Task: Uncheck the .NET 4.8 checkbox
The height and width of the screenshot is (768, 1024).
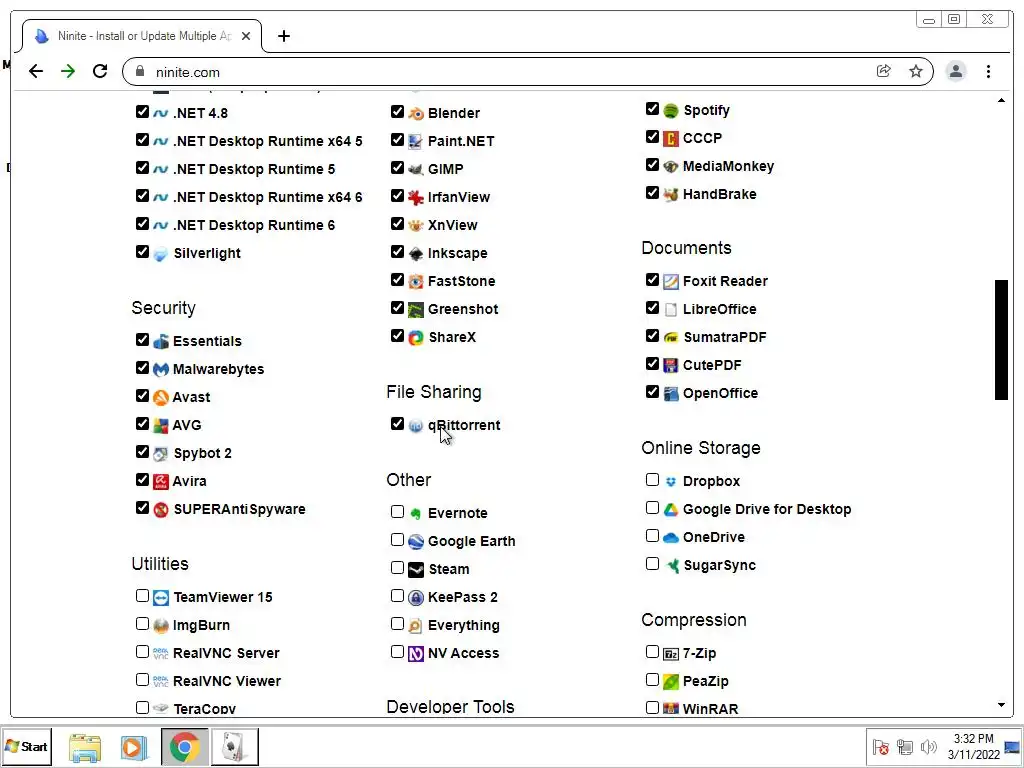Action: [x=142, y=112]
